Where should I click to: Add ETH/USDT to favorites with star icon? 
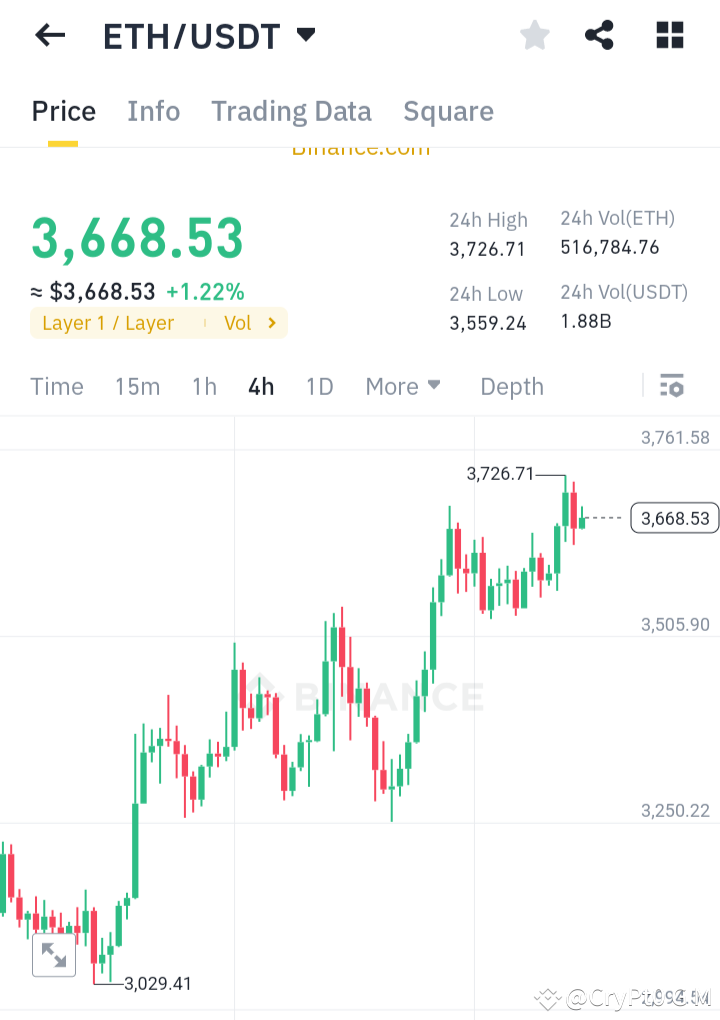tap(534, 34)
